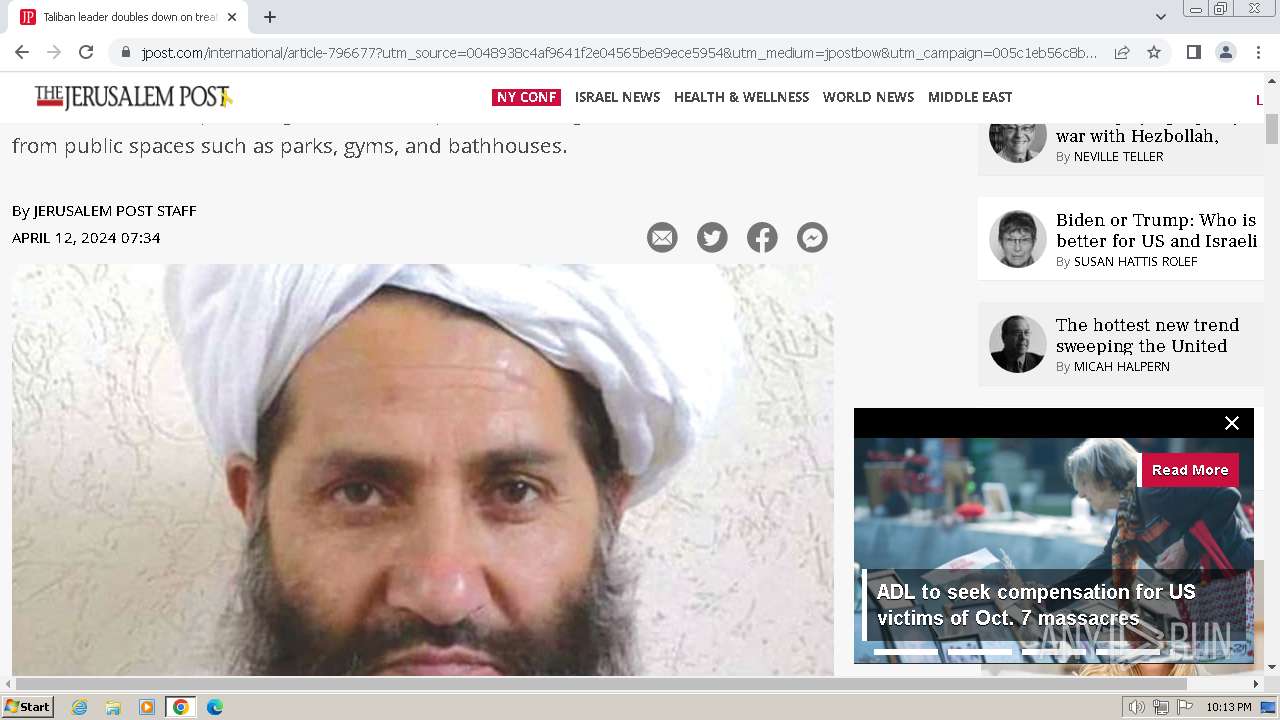1280x720 pixels.
Task: Open Chrome profile menu
Action: click(1226, 52)
